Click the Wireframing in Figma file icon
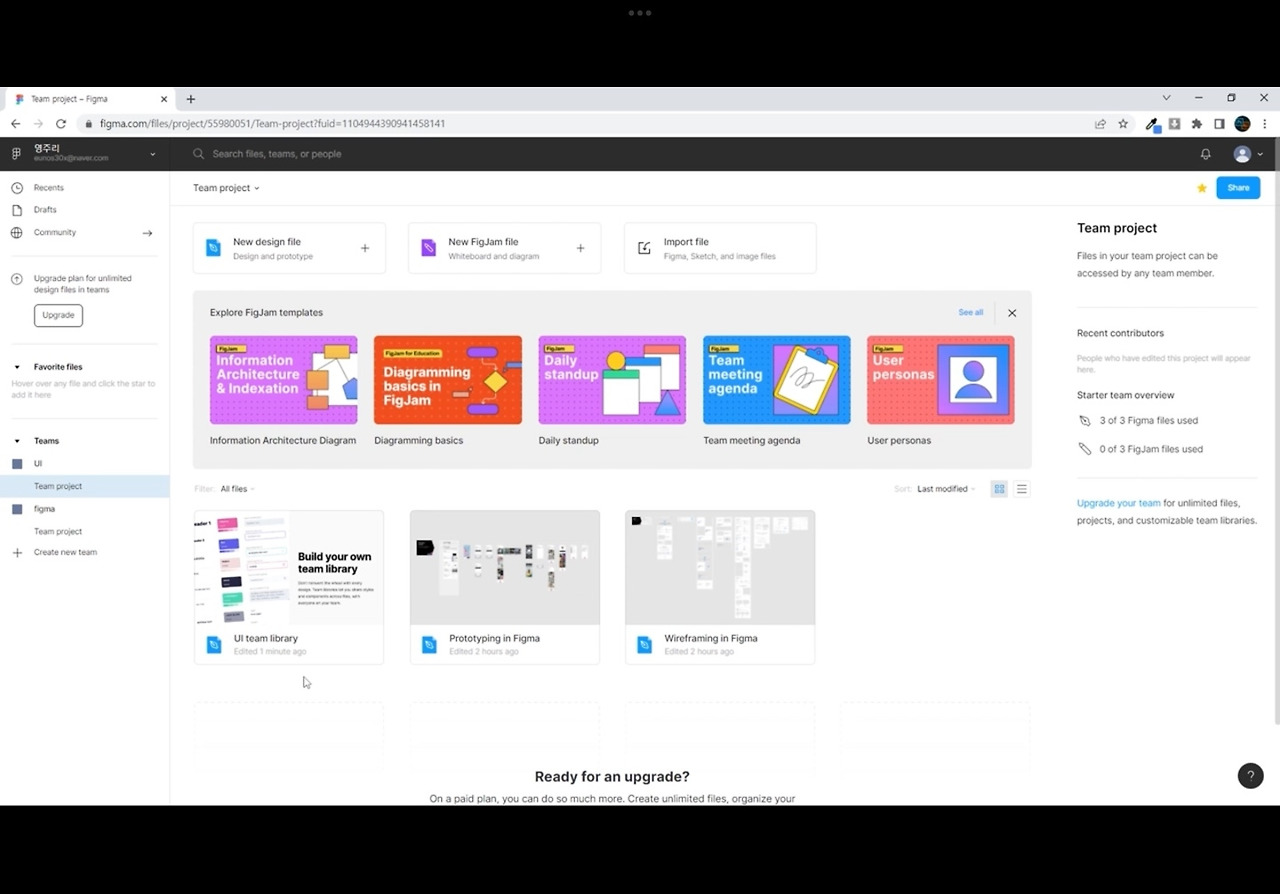 (644, 645)
